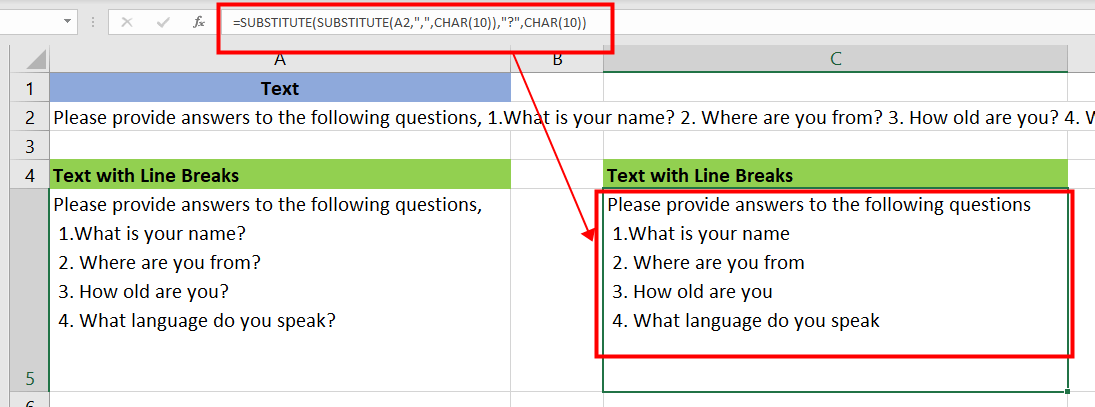Click inside the SUBSTITUTE formula text
1095x407 pixels.
point(408,22)
